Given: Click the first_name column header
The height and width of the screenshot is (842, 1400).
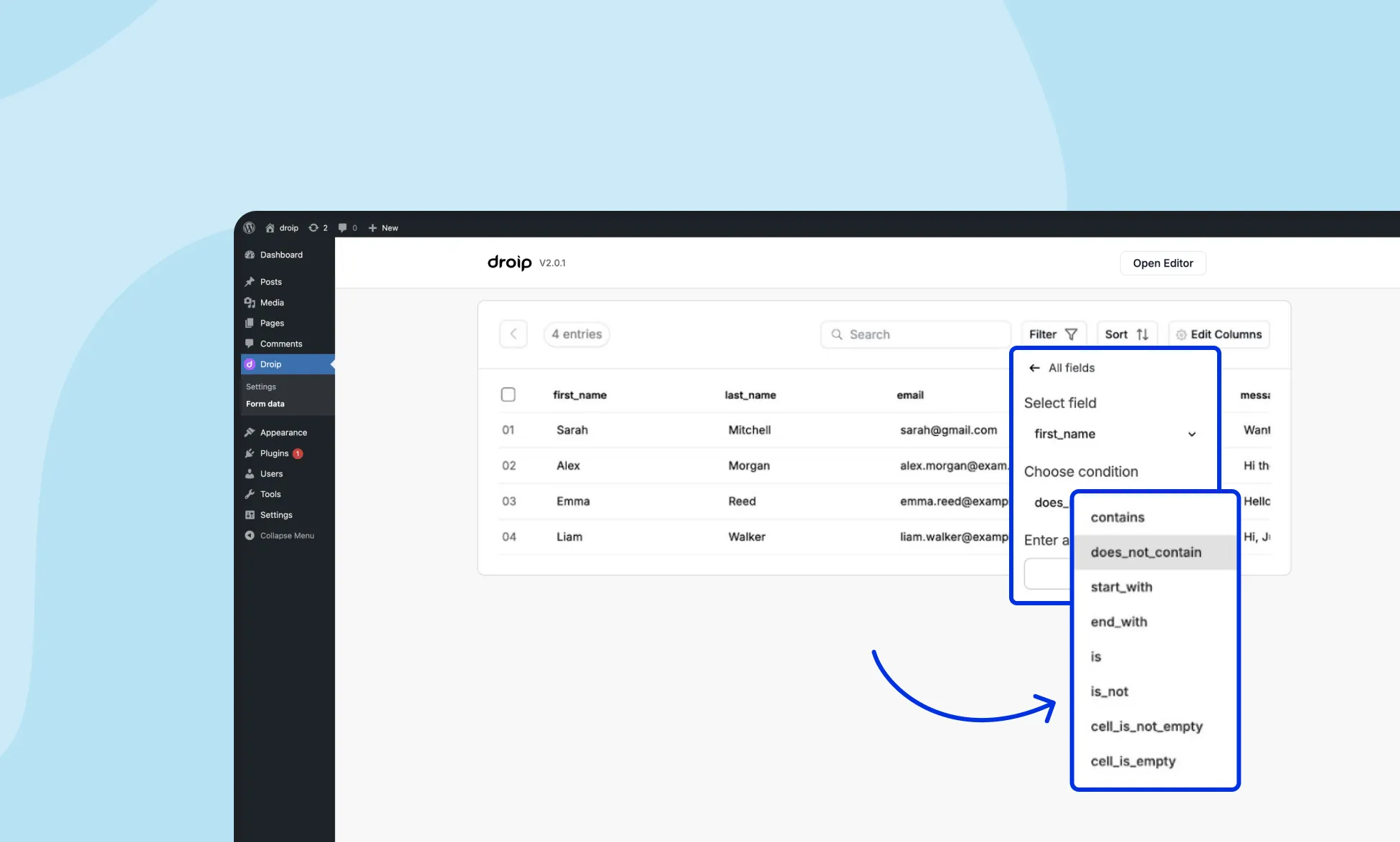Looking at the screenshot, I should point(580,395).
